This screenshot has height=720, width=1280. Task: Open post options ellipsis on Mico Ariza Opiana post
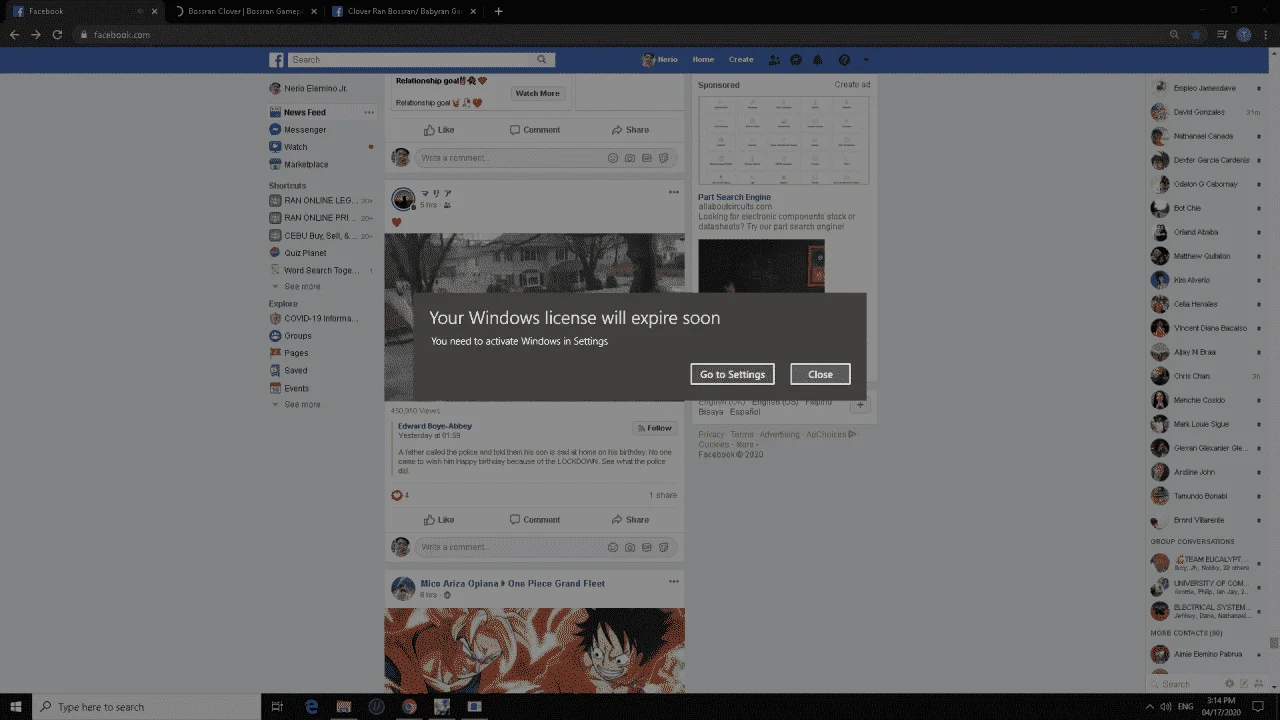coord(674,581)
